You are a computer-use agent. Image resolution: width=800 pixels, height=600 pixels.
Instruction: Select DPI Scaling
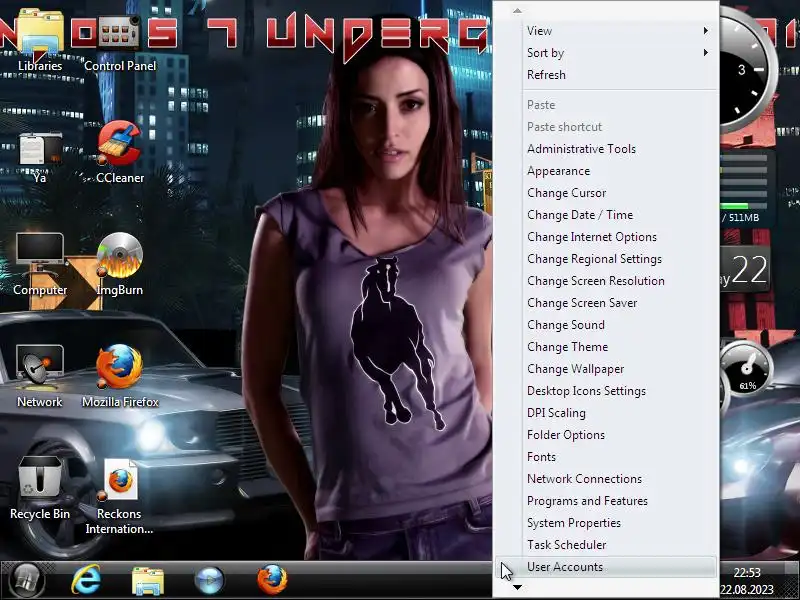619,412
